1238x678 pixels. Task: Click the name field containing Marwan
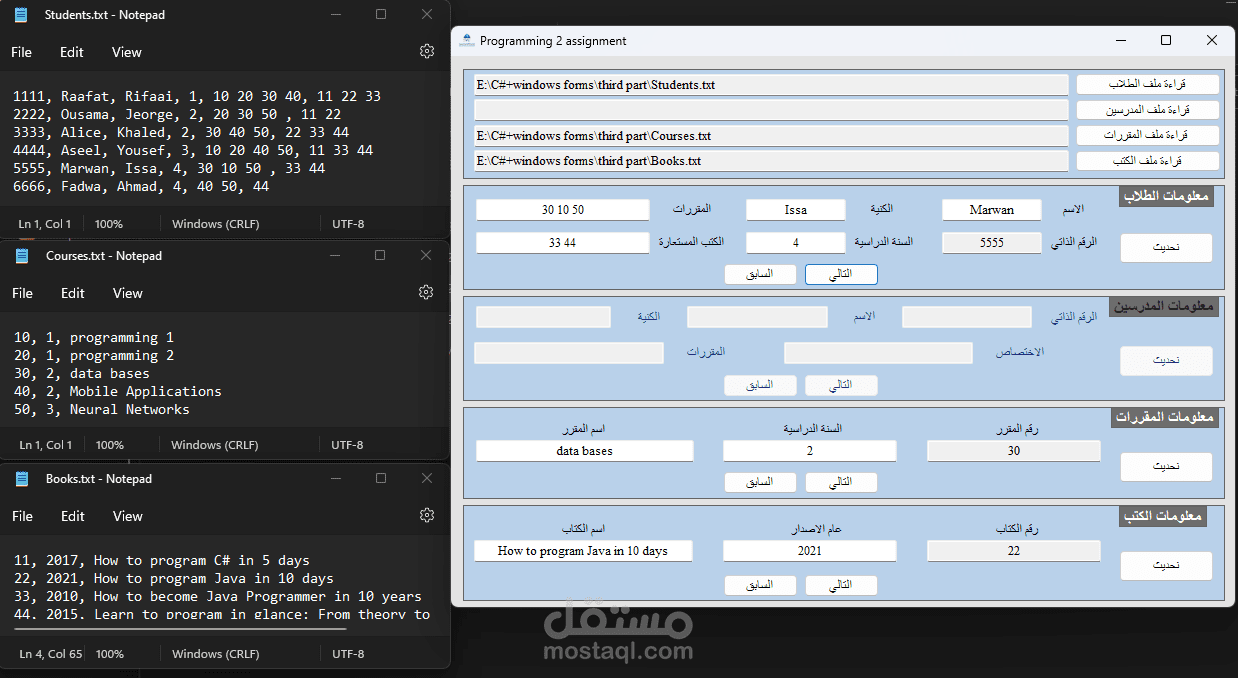click(x=991, y=210)
